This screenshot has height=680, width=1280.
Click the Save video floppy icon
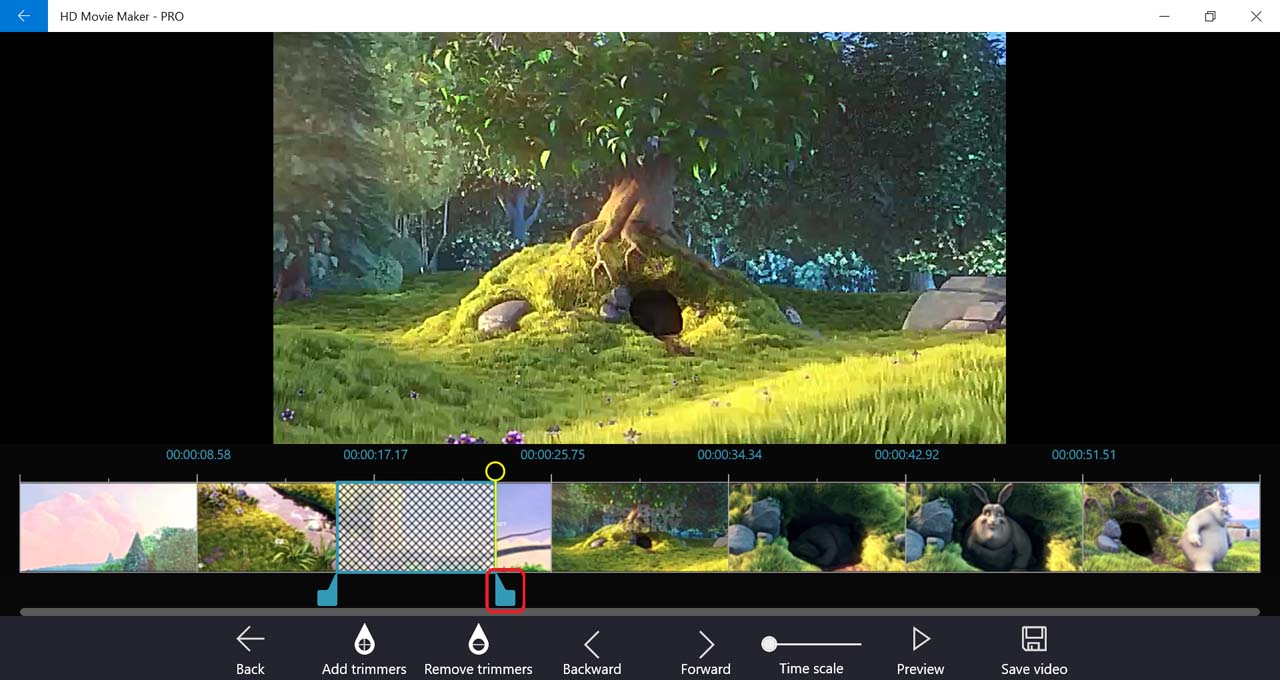(x=1034, y=640)
